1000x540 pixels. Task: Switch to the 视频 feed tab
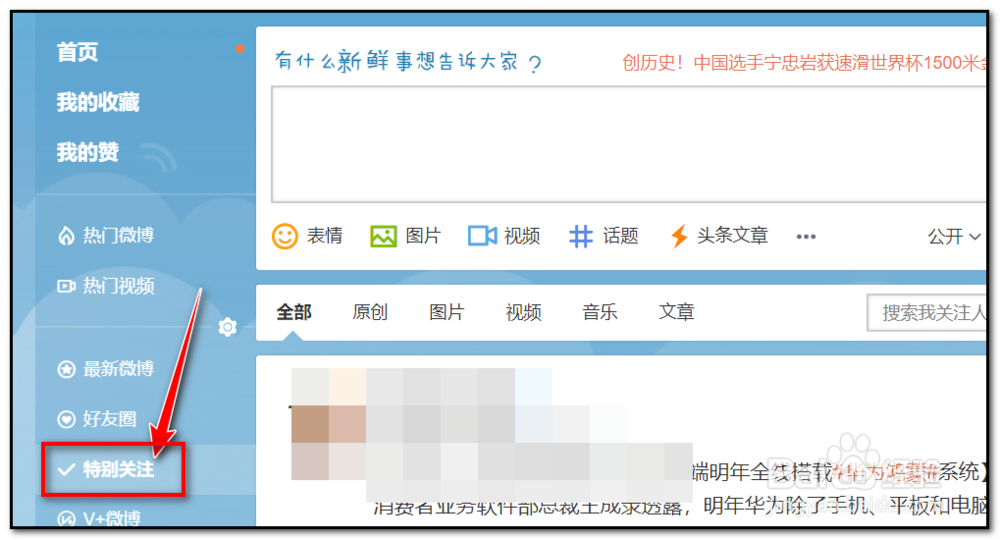point(524,312)
